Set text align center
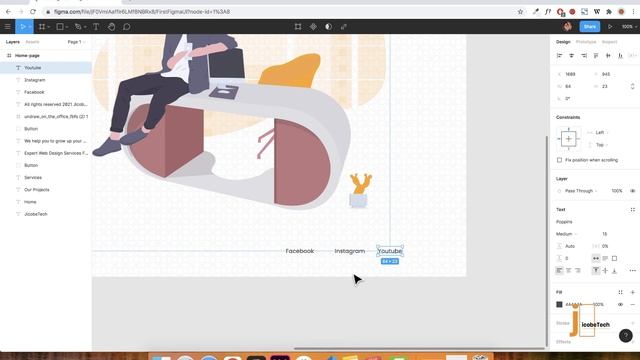 (x=569, y=270)
